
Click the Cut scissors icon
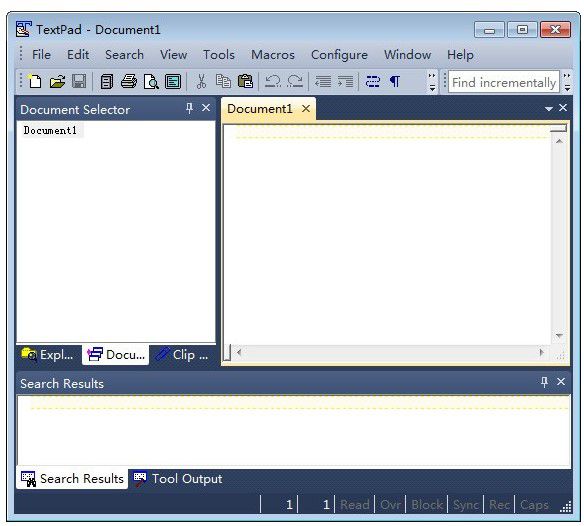tap(201, 81)
